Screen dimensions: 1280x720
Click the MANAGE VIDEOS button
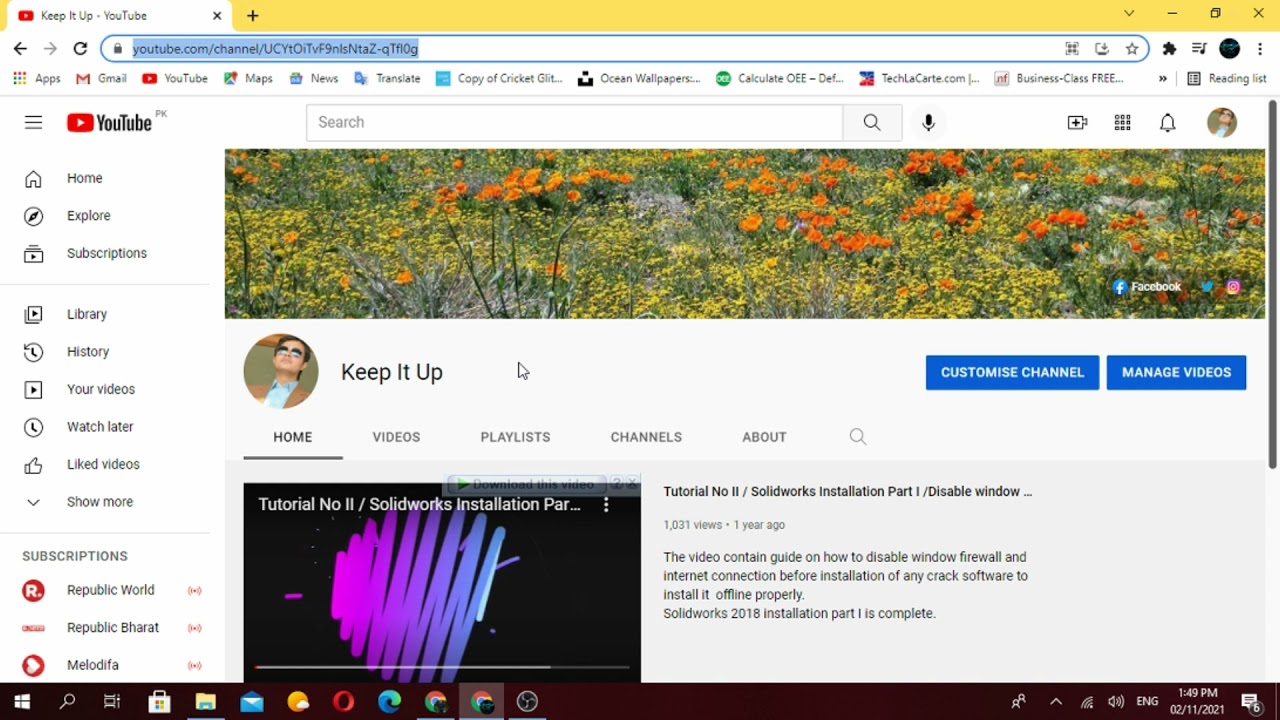(x=1176, y=372)
